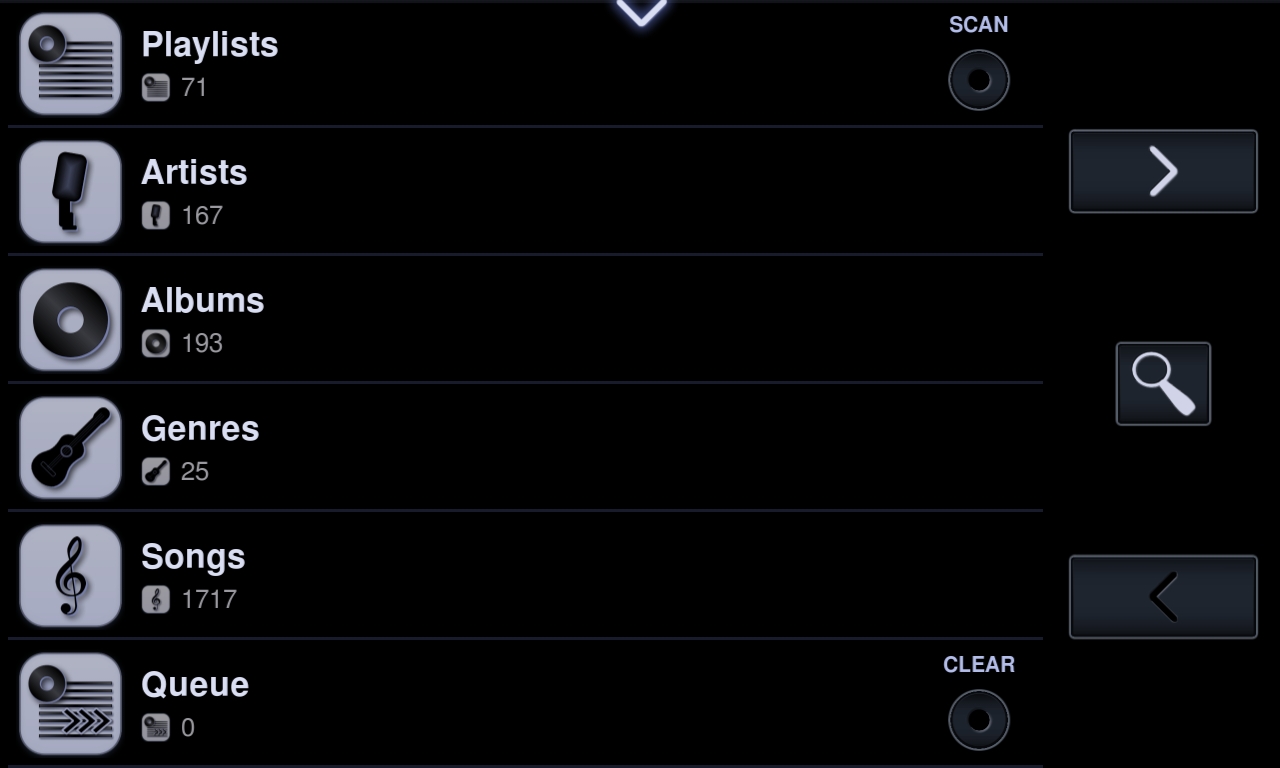Viewport: 1280px width, 768px height.
Task: Open the Albums disc icon
Action: click(x=70, y=320)
